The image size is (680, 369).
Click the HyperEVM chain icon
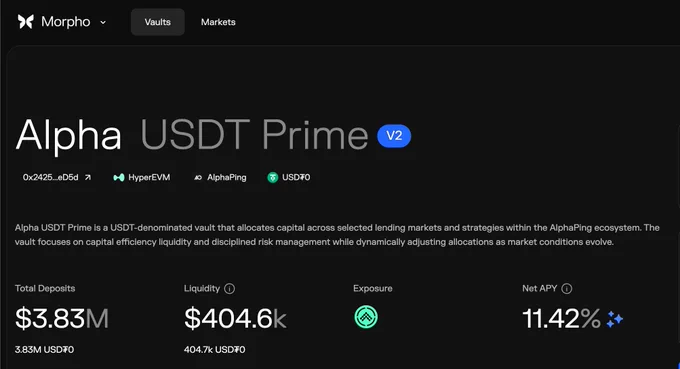(118, 177)
